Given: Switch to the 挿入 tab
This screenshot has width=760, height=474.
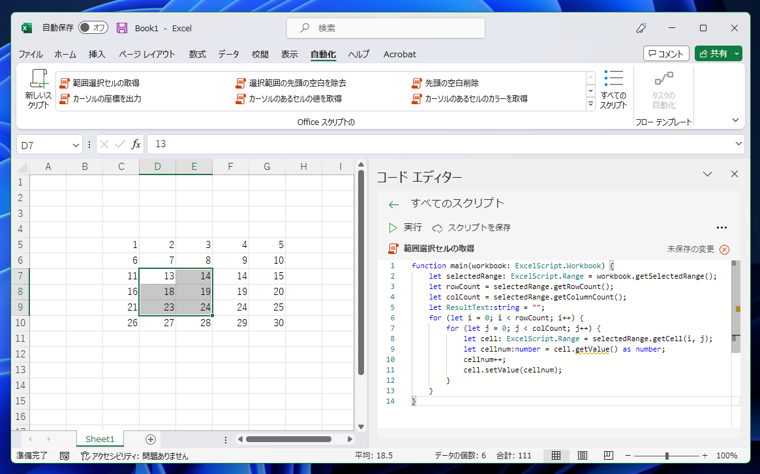Looking at the screenshot, I should pos(97,54).
